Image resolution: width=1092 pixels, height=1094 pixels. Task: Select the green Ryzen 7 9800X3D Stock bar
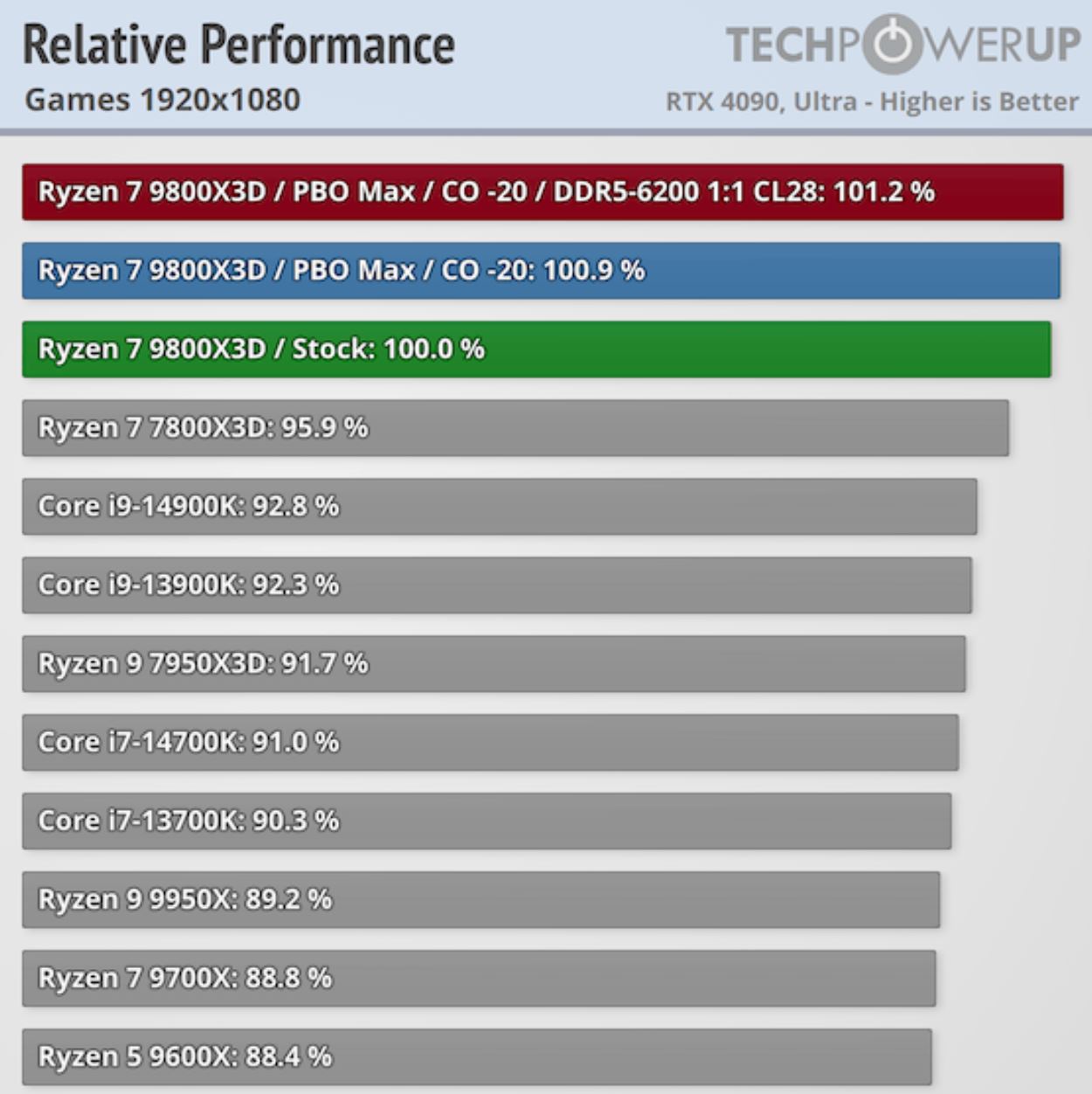[x=536, y=350]
